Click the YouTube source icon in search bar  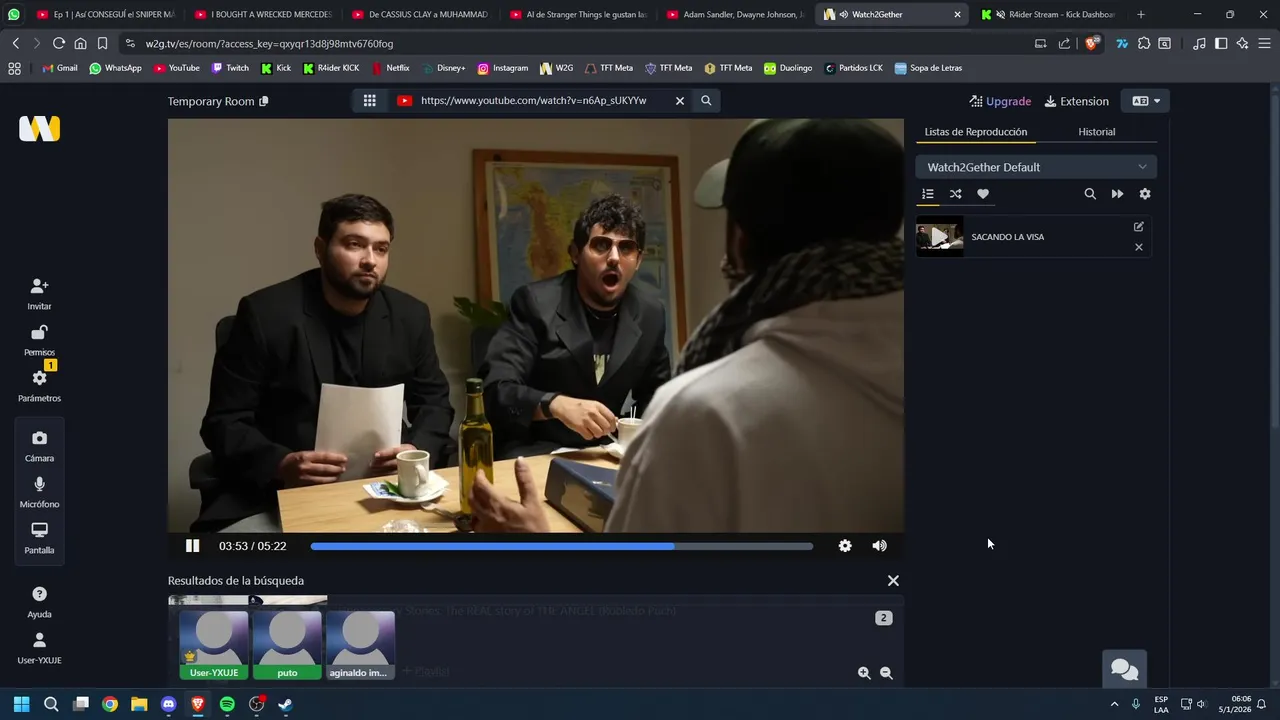pyautogui.click(x=404, y=101)
